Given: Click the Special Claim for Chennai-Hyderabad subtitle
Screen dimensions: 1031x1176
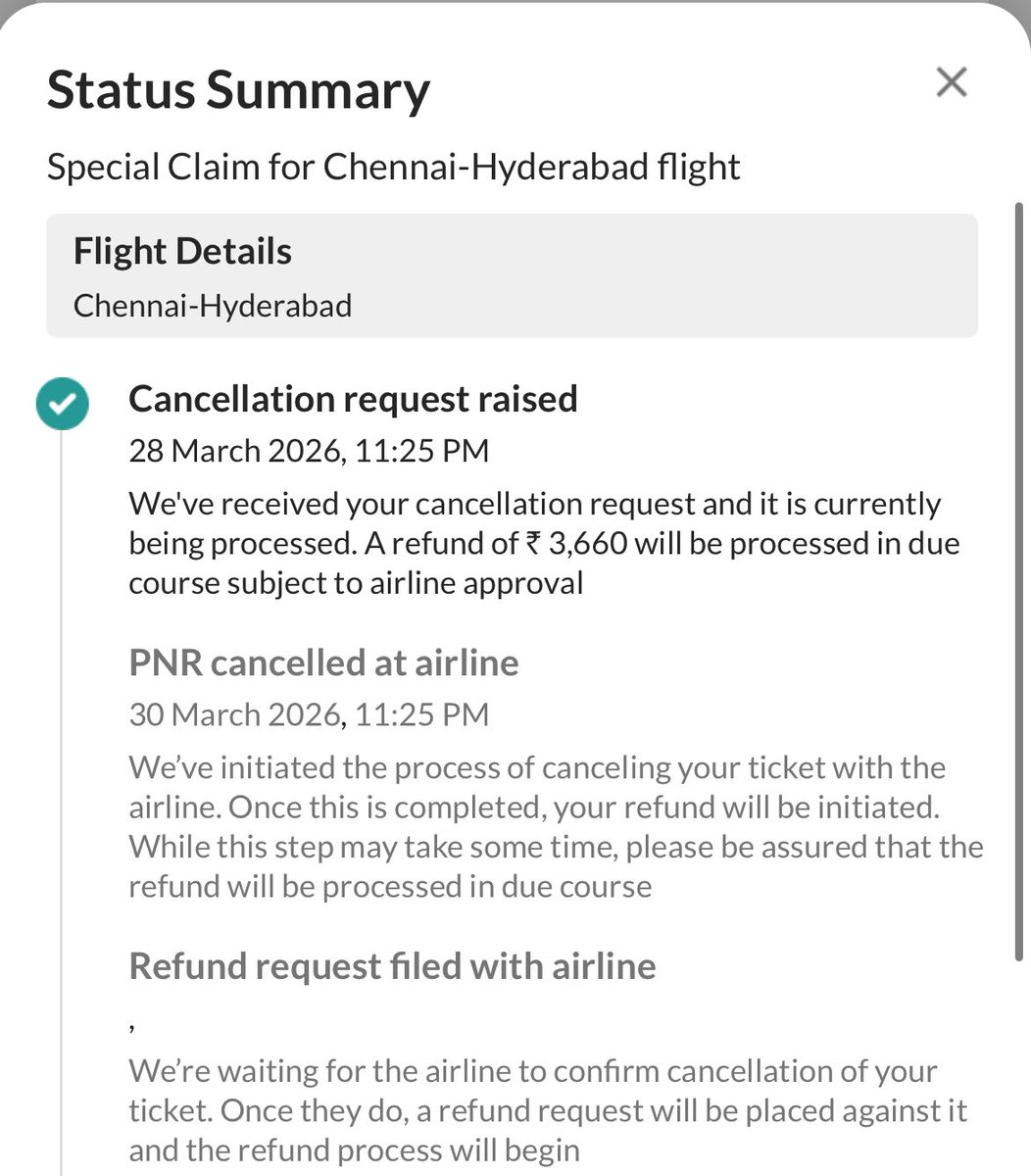Looking at the screenshot, I should click(x=393, y=167).
